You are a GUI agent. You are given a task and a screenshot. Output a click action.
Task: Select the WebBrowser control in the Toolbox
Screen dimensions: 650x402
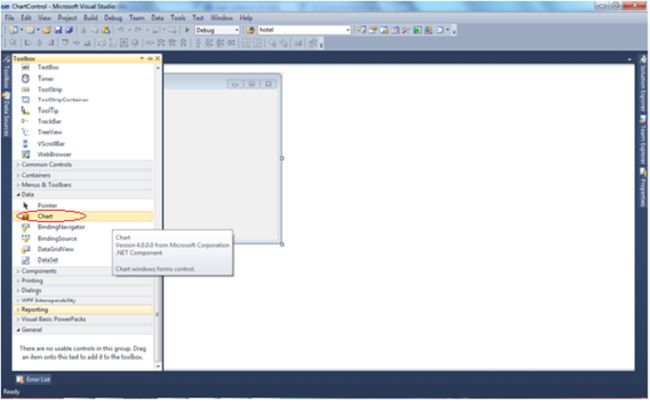83,154
